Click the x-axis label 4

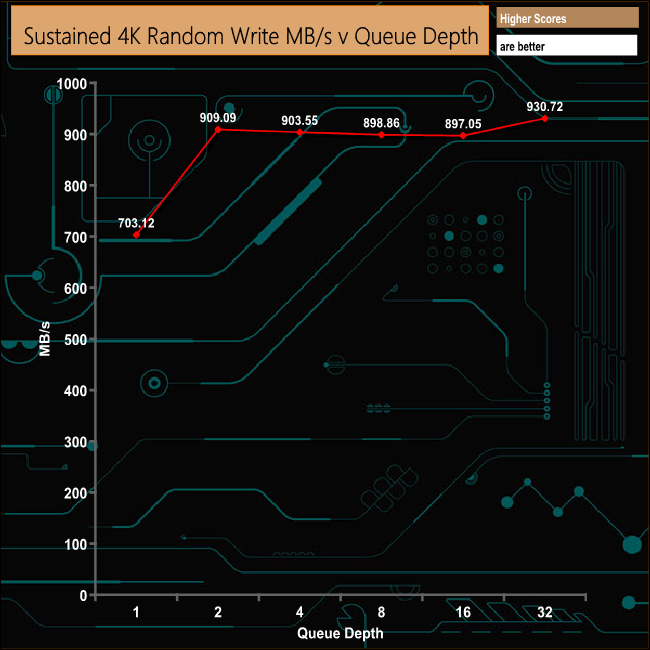[x=299, y=612]
